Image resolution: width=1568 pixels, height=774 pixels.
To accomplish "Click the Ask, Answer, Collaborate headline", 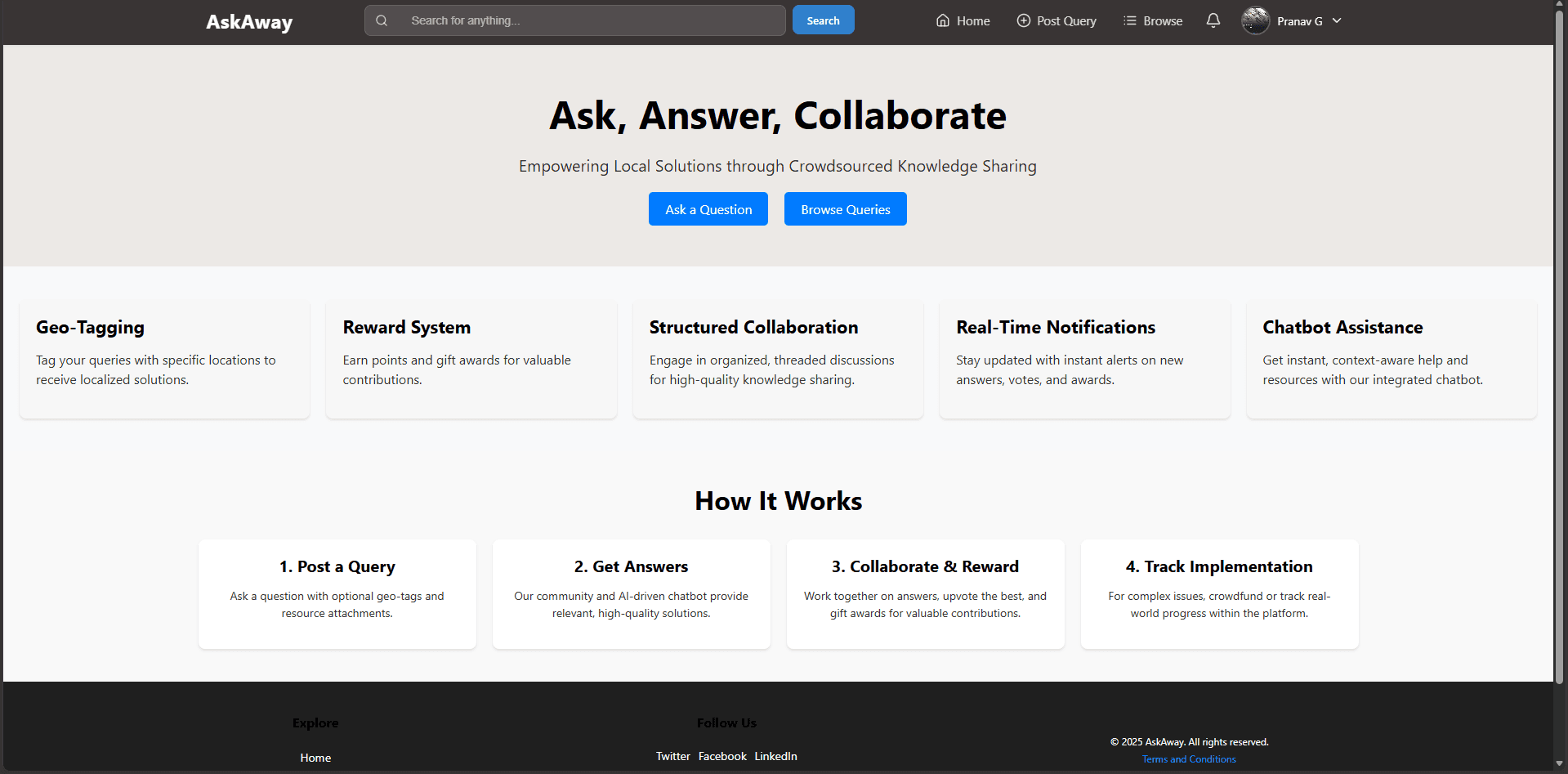I will 778,115.
